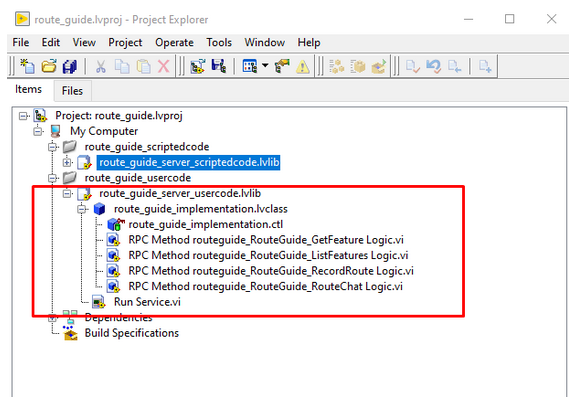Click the route_guide_implementation.ctl class data icon
Viewport: 569px width, 401px height.
(115, 225)
